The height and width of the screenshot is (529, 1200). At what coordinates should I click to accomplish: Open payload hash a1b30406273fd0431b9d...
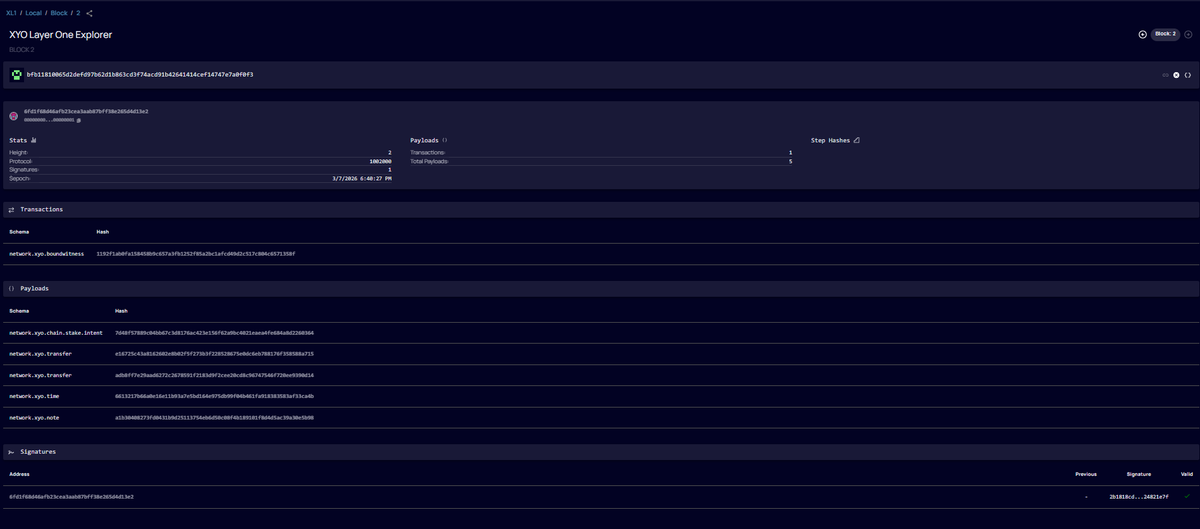point(214,417)
